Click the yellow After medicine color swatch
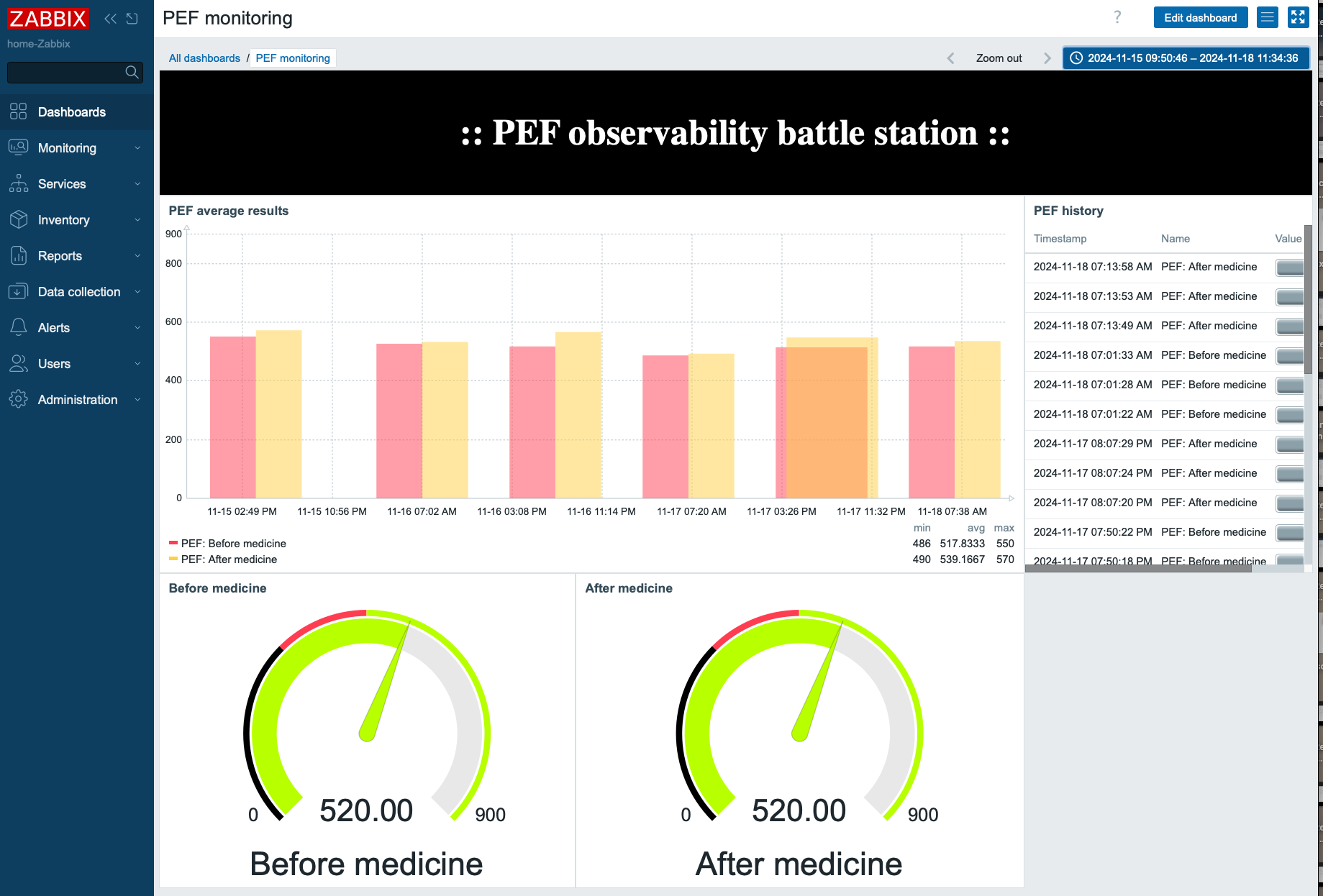 175,559
